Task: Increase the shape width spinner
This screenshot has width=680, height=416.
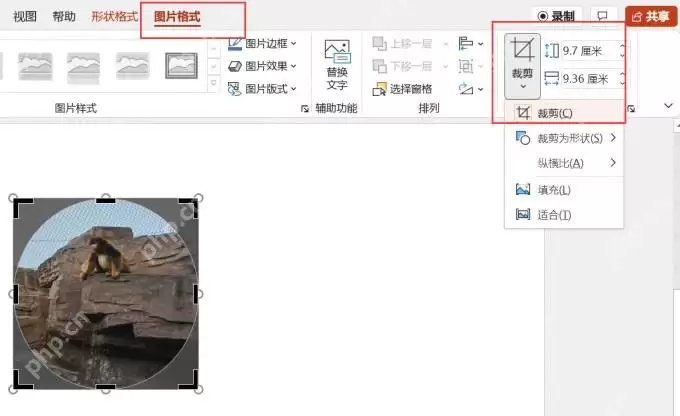Action: (x=623, y=74)
